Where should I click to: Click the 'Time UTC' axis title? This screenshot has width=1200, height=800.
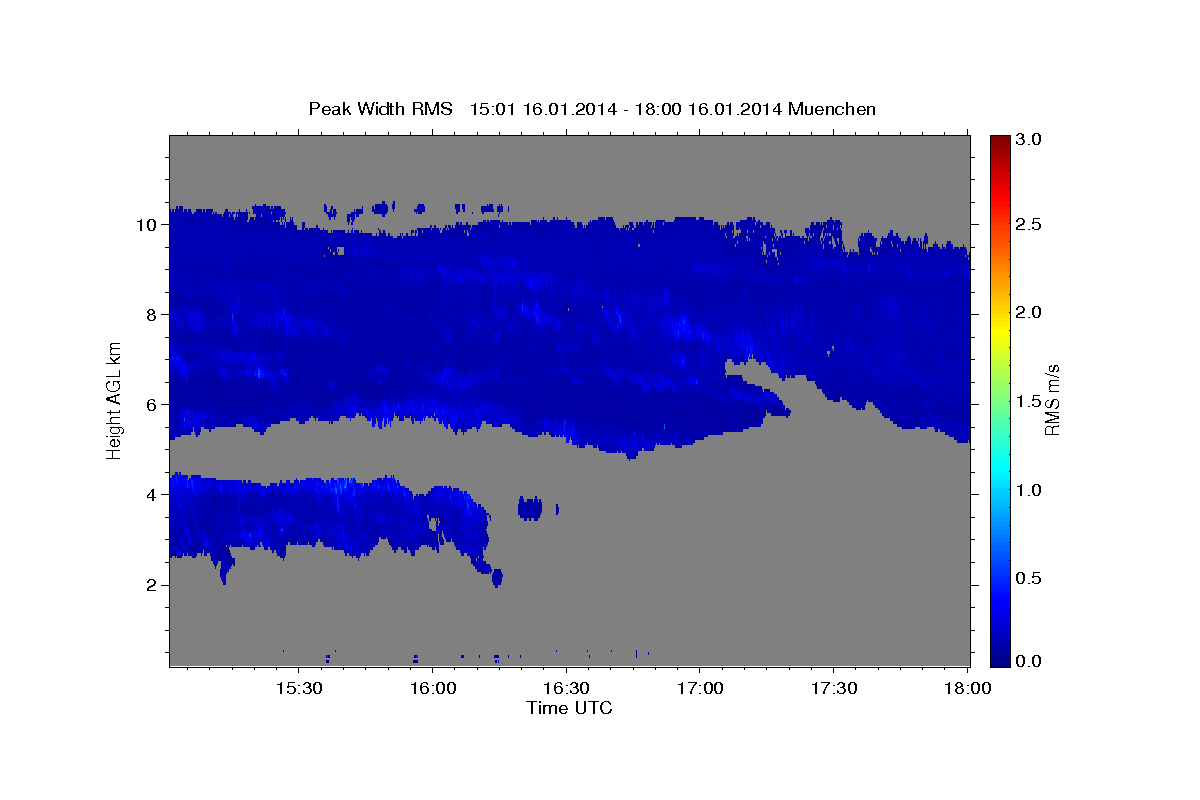[569, 708]
